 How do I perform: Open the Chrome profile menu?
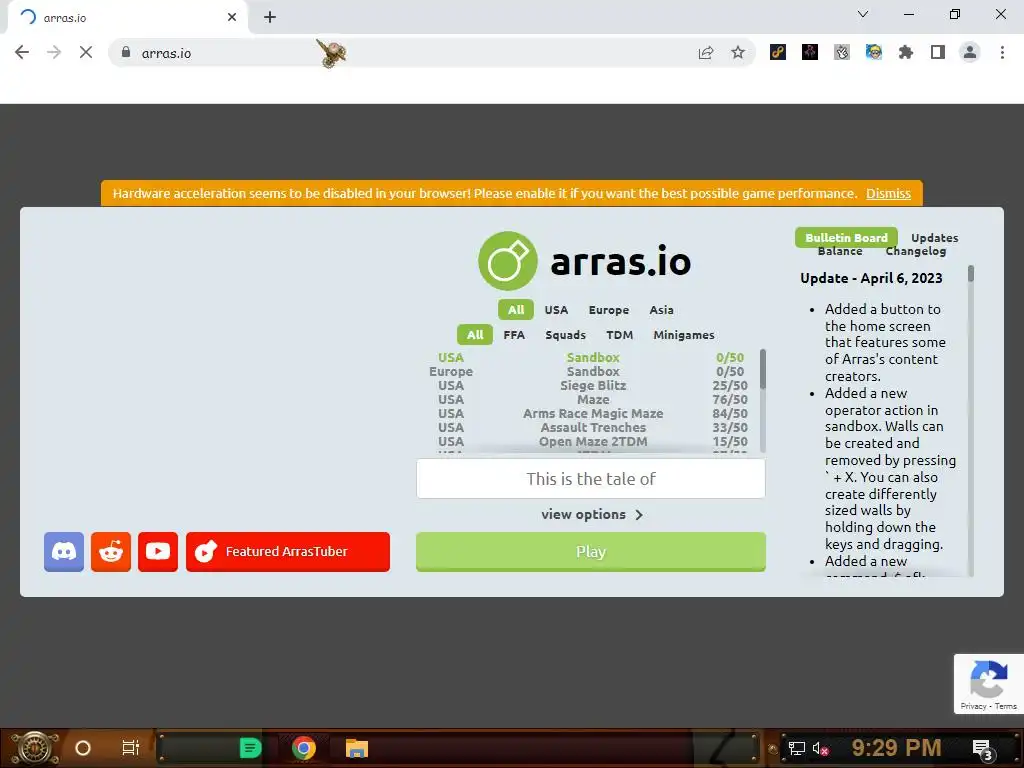coord(970,52)
